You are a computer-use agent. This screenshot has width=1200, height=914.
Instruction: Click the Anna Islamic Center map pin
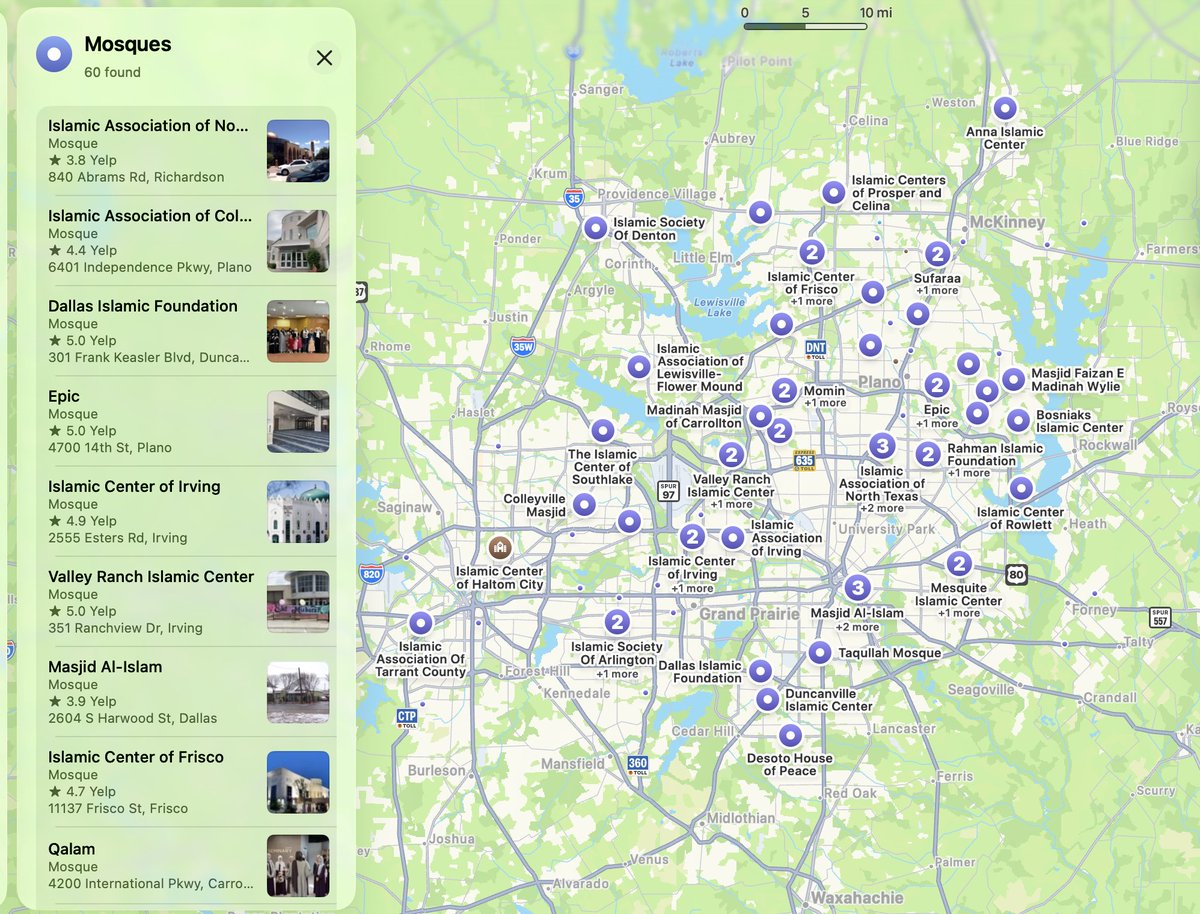coord(1005,108)
